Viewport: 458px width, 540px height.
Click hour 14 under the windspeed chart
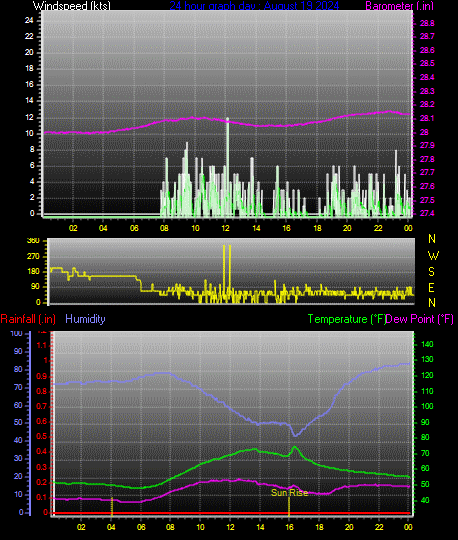click(x=256, y=228)
